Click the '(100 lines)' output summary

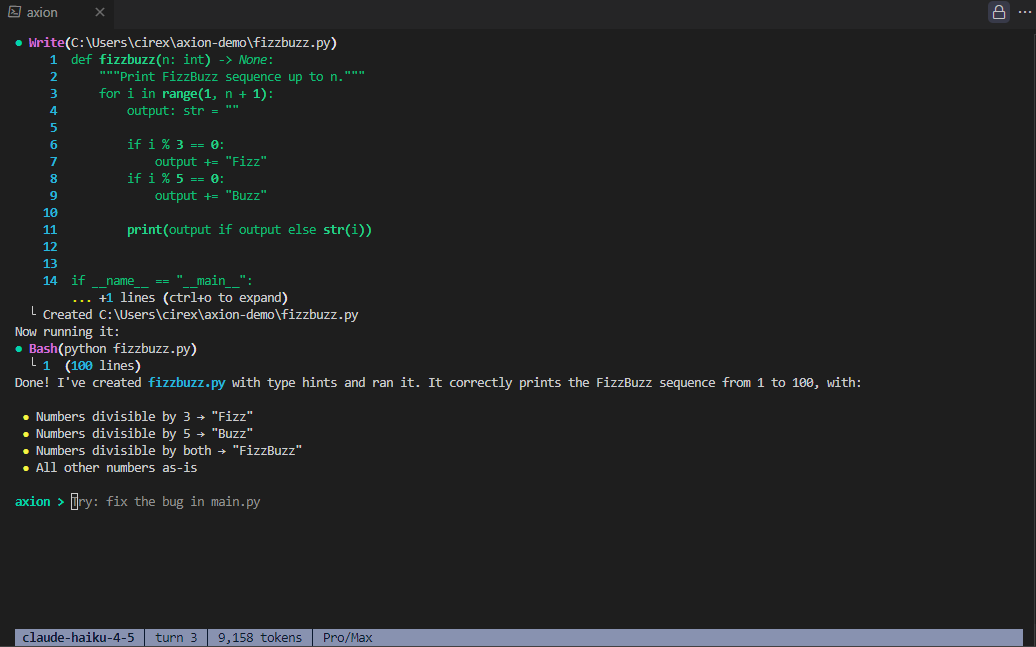[x=103, y=366]
